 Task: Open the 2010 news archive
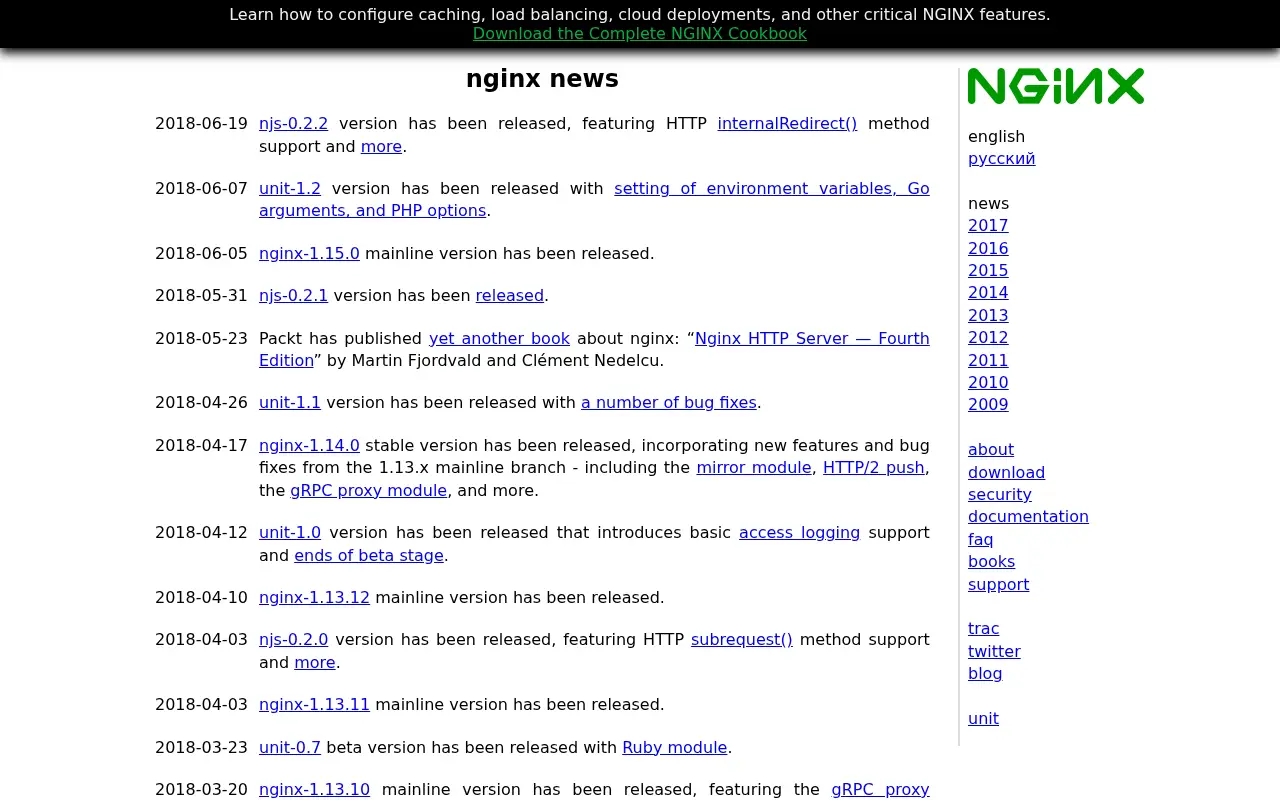click(988, 382)
